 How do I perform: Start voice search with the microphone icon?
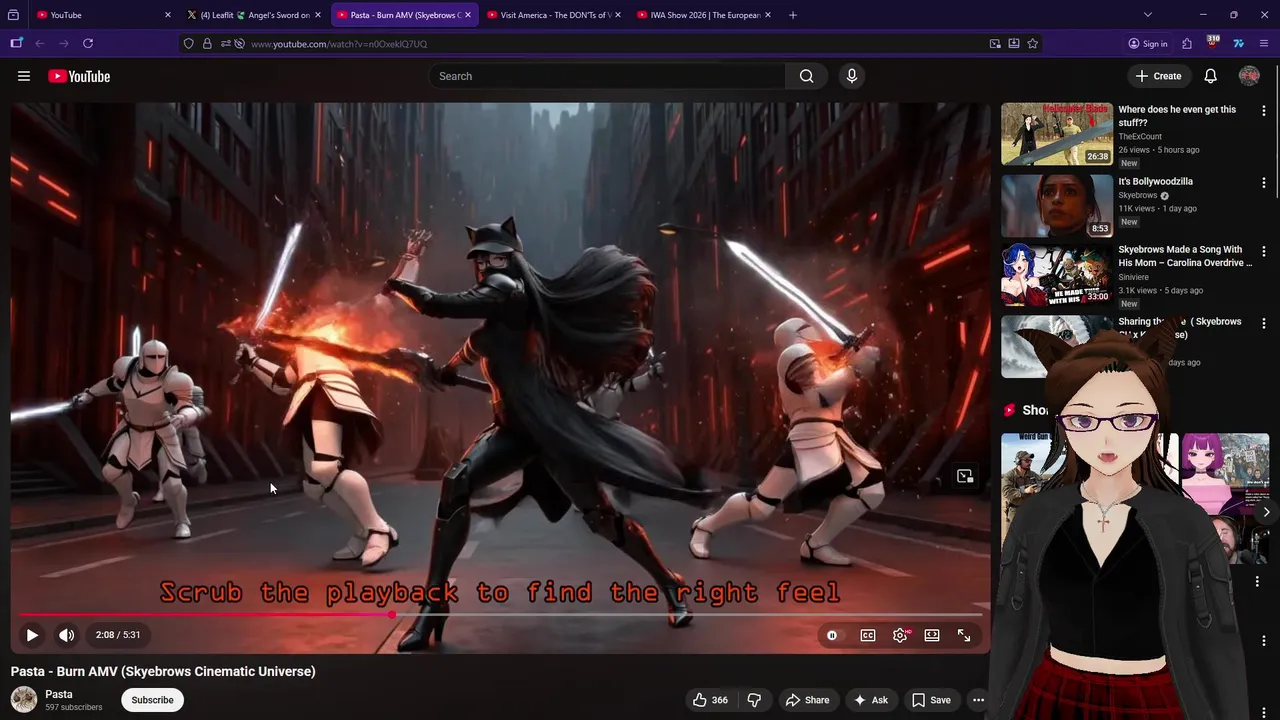coord(852,76)
